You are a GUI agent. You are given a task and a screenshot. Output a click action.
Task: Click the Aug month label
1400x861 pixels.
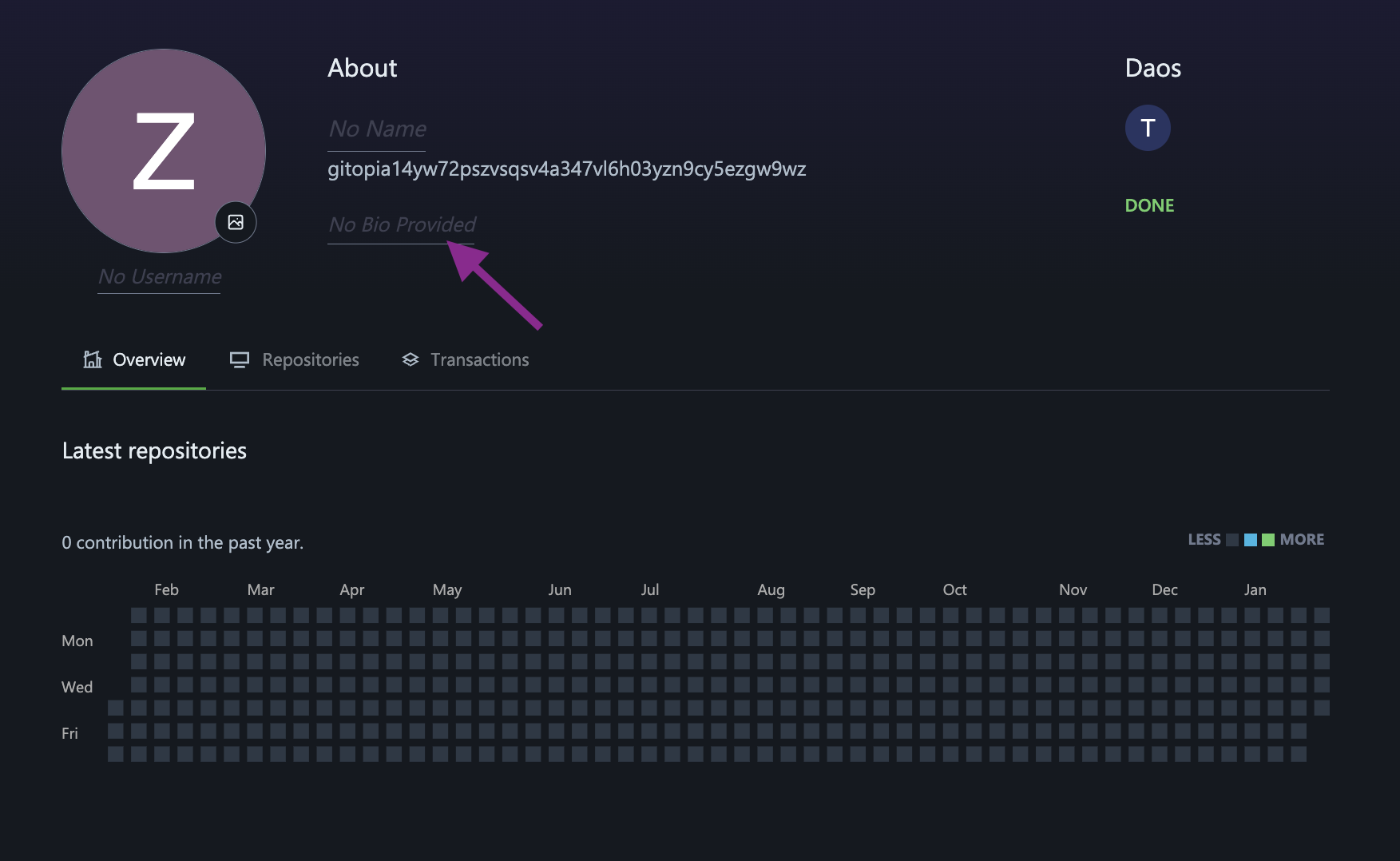(x=771, y=589)
